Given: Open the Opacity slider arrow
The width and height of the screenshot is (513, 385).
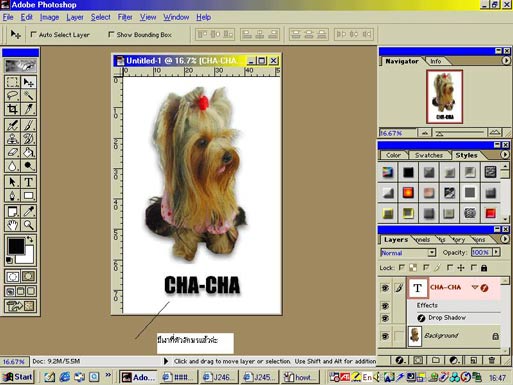Looking at the screenshot, I should click(497, 252).
